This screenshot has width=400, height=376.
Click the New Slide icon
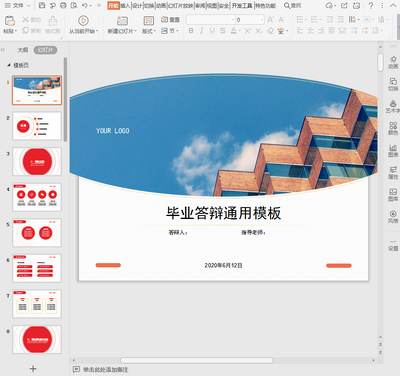point(122,21)
